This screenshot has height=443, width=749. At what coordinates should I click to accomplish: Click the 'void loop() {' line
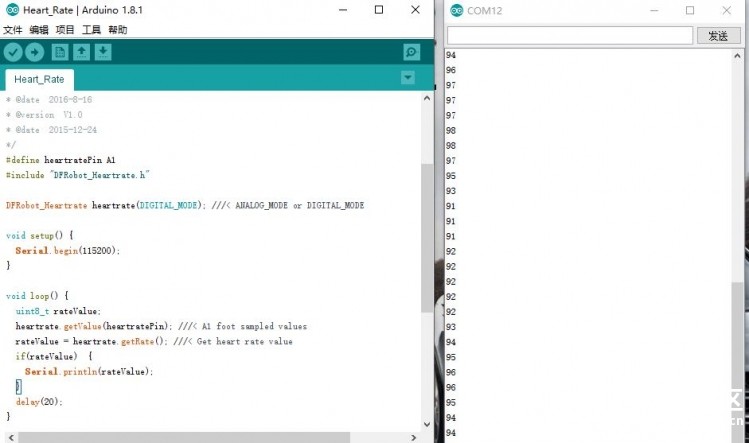click(x=37, y=296)
